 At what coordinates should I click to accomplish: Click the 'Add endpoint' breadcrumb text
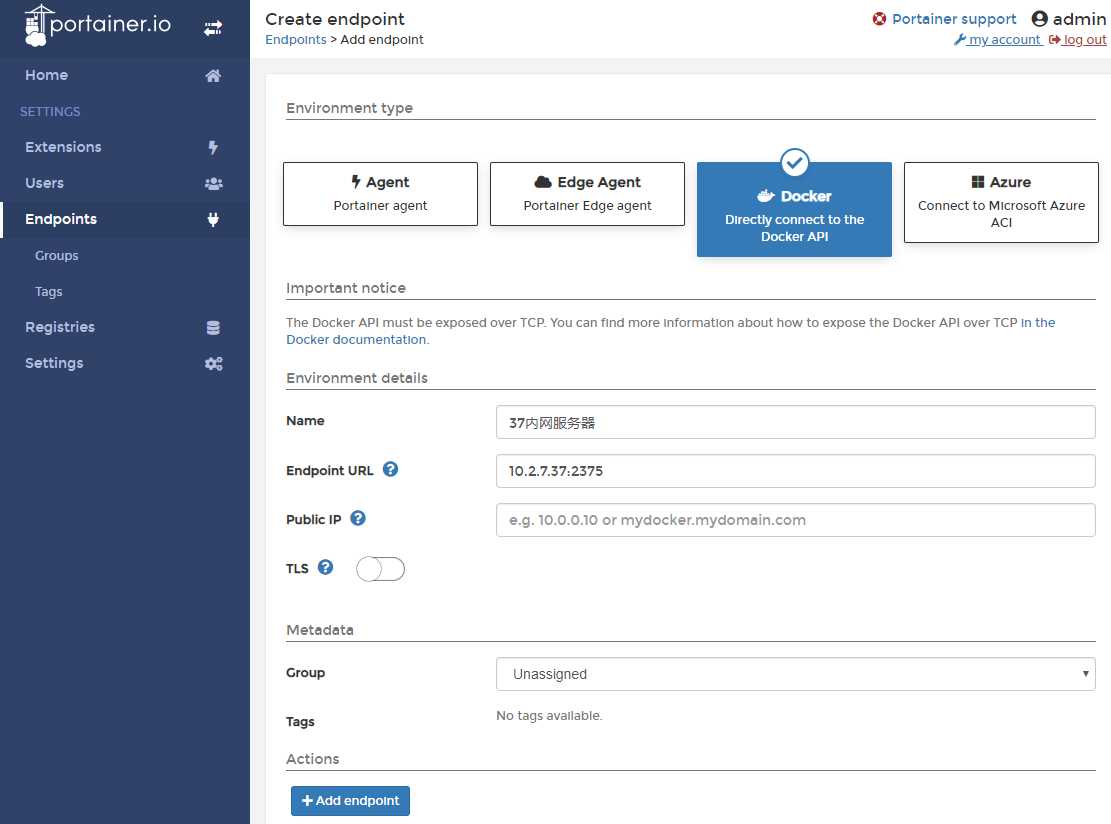pyautogui.click(x=382, y=40)
